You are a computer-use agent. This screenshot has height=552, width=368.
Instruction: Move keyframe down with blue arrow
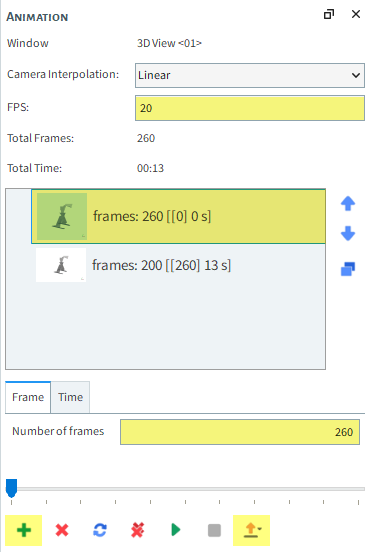pos(348,233)
